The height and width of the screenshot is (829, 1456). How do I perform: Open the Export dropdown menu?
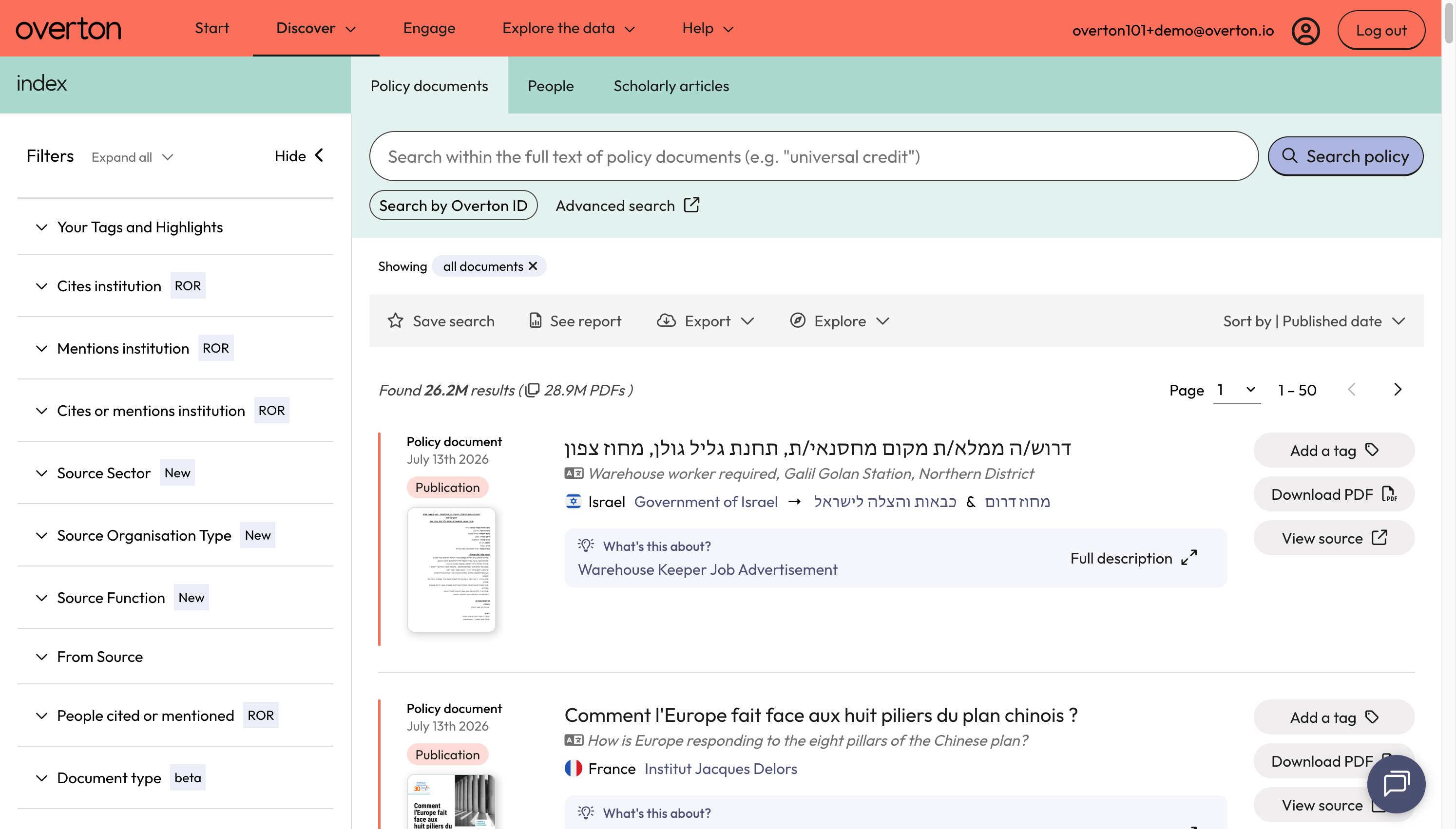[x=706, y=320]
